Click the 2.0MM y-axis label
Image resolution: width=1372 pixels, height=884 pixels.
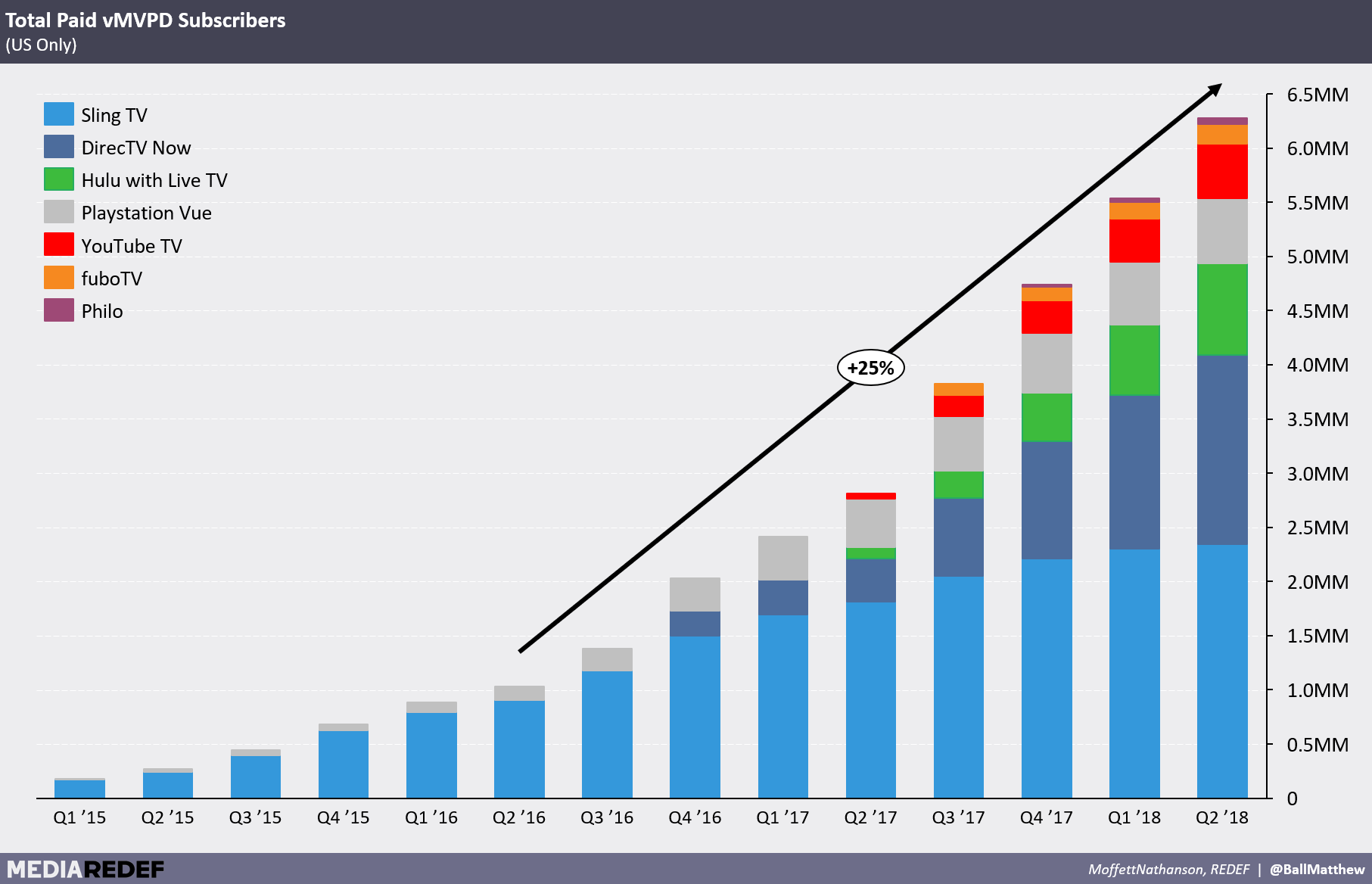[x=1318, y=582]
